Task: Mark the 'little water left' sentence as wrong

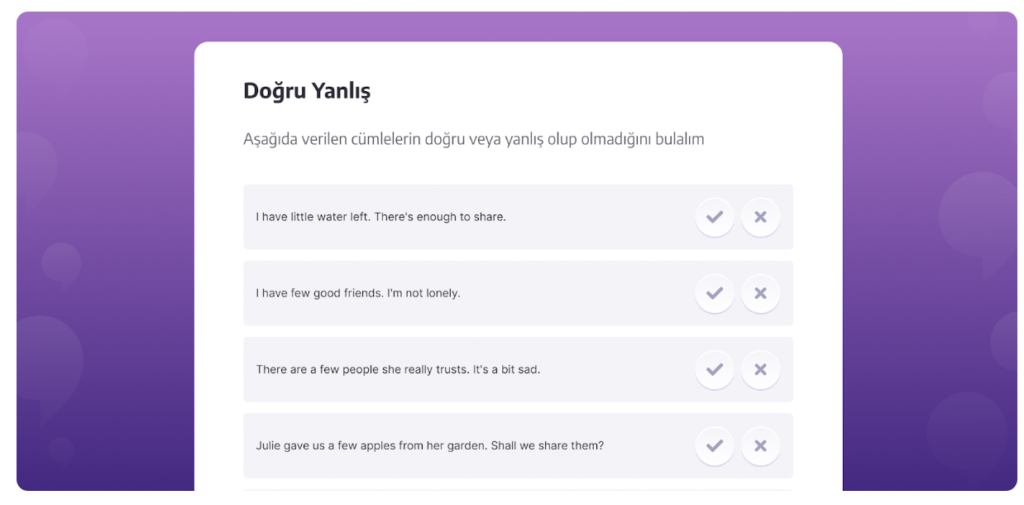Action: point(760,217)
